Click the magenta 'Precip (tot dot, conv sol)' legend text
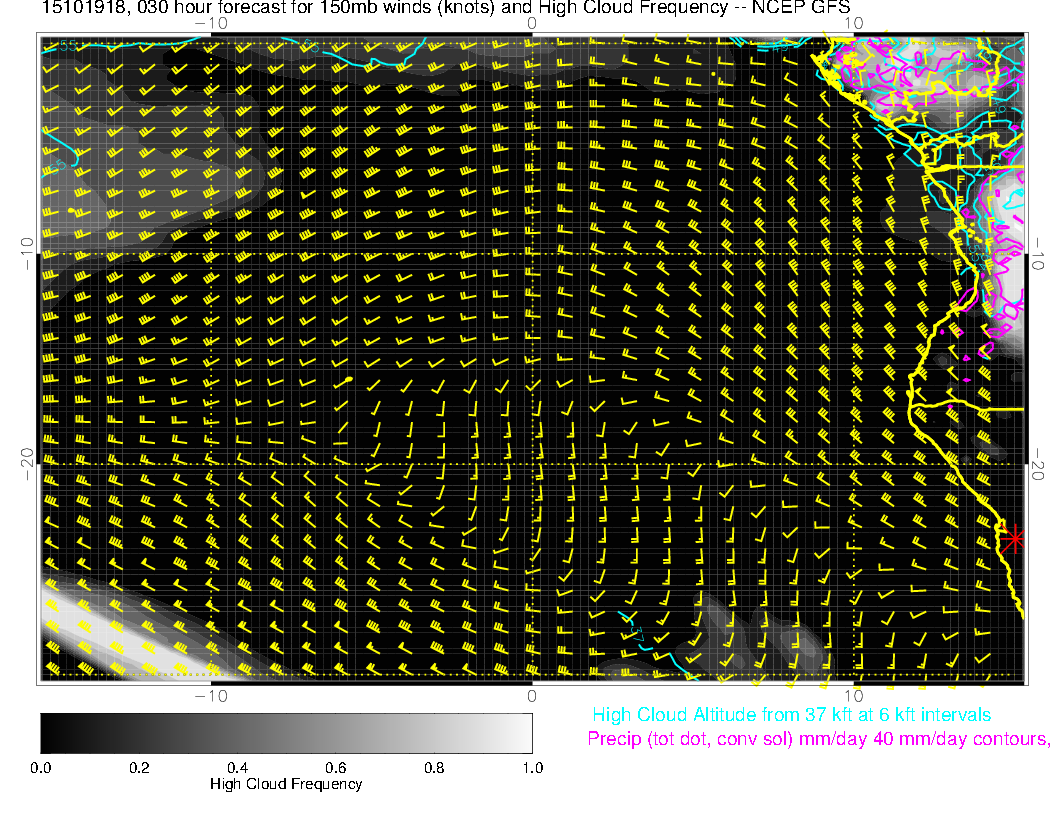This screenshot has width=1056, height=816. coord(818,739)
